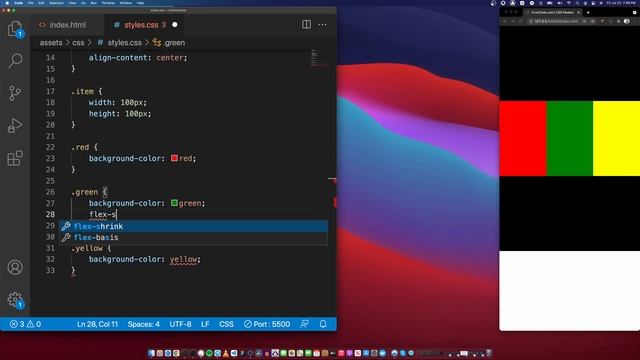Open the Help menu

[140, 3]
